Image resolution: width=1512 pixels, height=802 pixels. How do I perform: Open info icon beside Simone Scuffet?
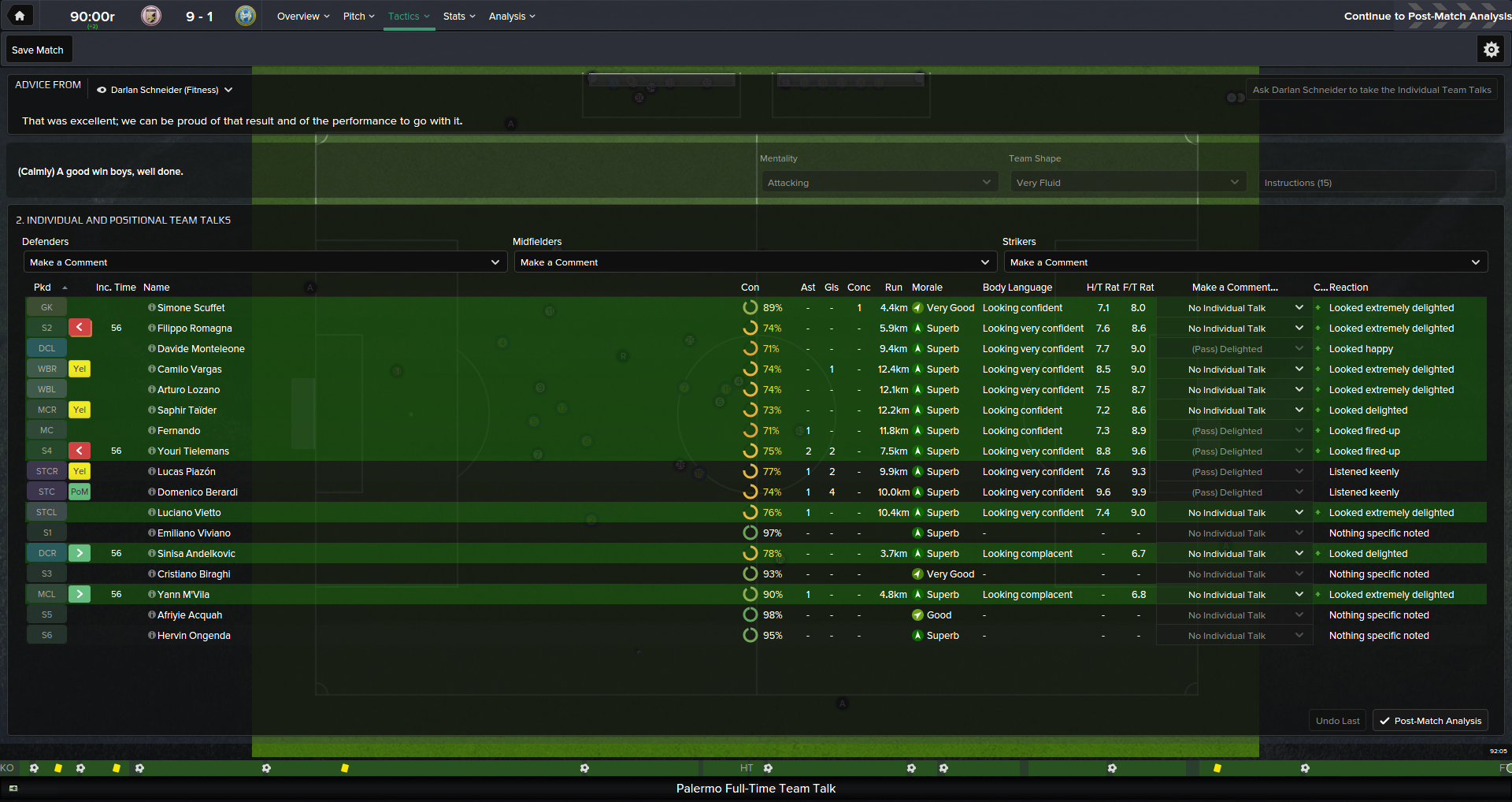pyautogui.click(x=152, y=307)
